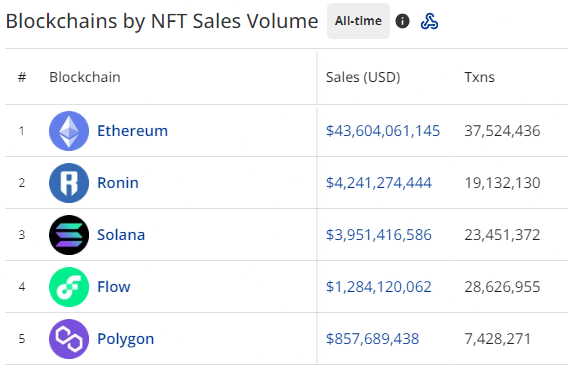Click the Ronin logo icon
This screenshot has width=568, height=365.
(69, 183)
